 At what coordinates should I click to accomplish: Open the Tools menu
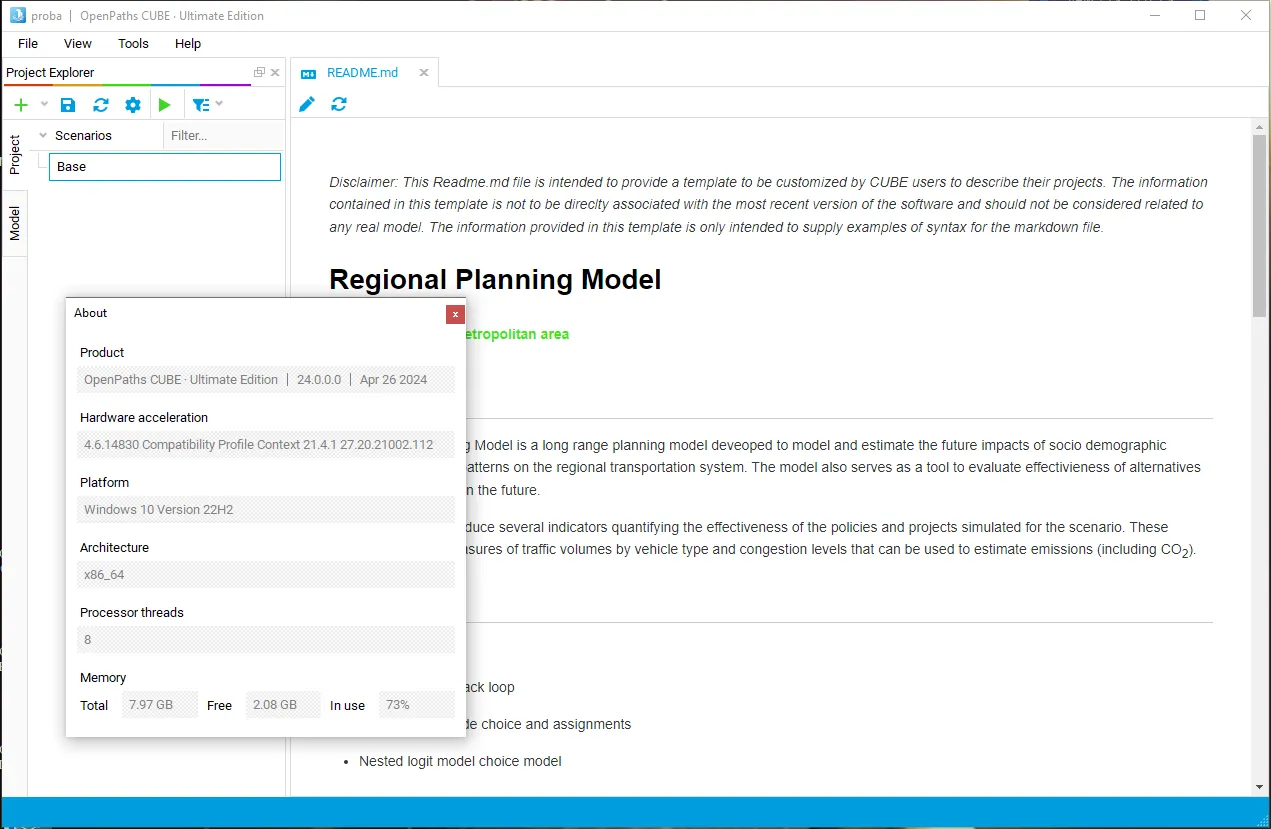(x=133, y=43)
